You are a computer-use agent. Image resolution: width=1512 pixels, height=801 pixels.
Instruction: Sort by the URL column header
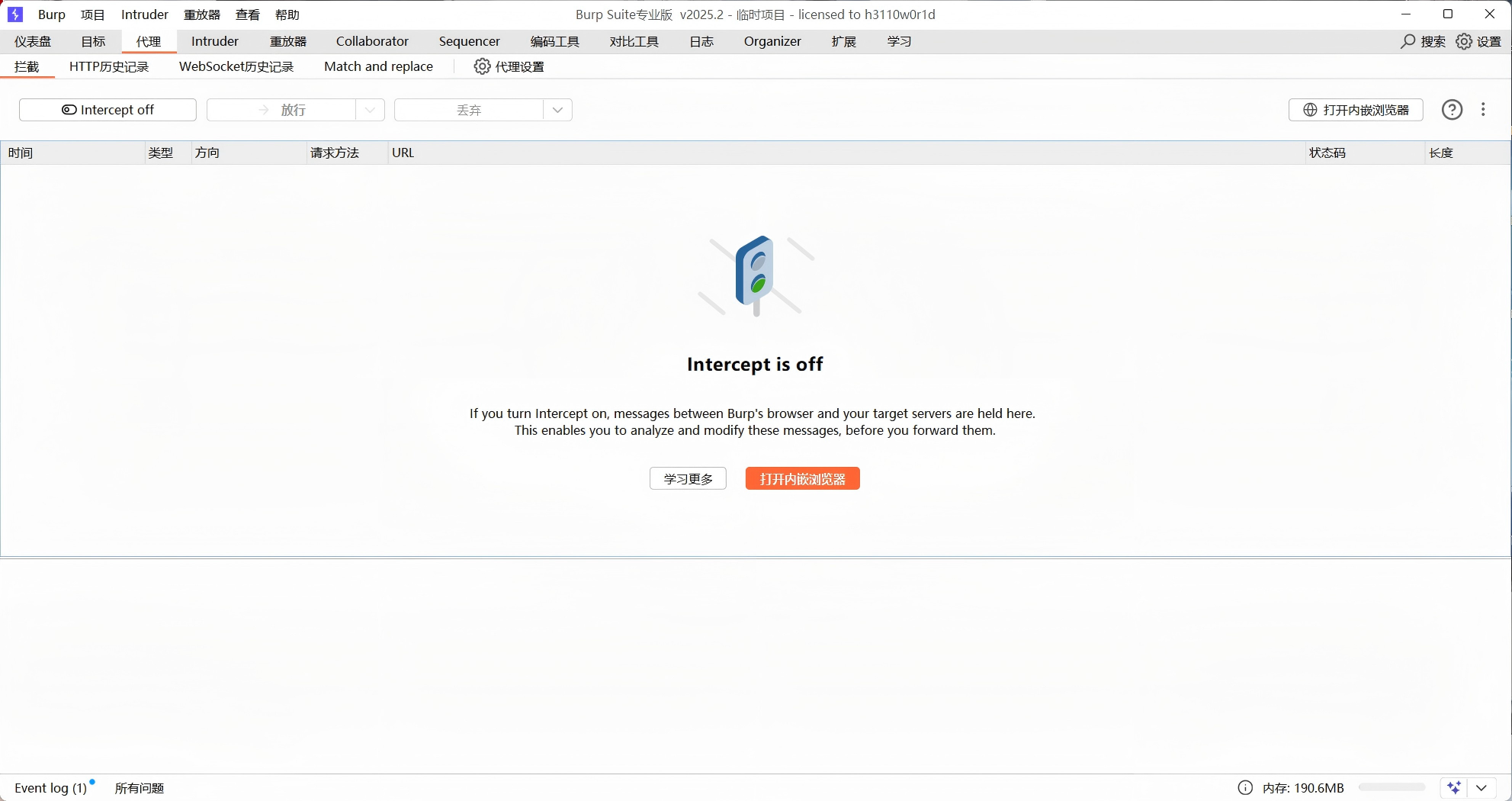(x=847, y=153)
